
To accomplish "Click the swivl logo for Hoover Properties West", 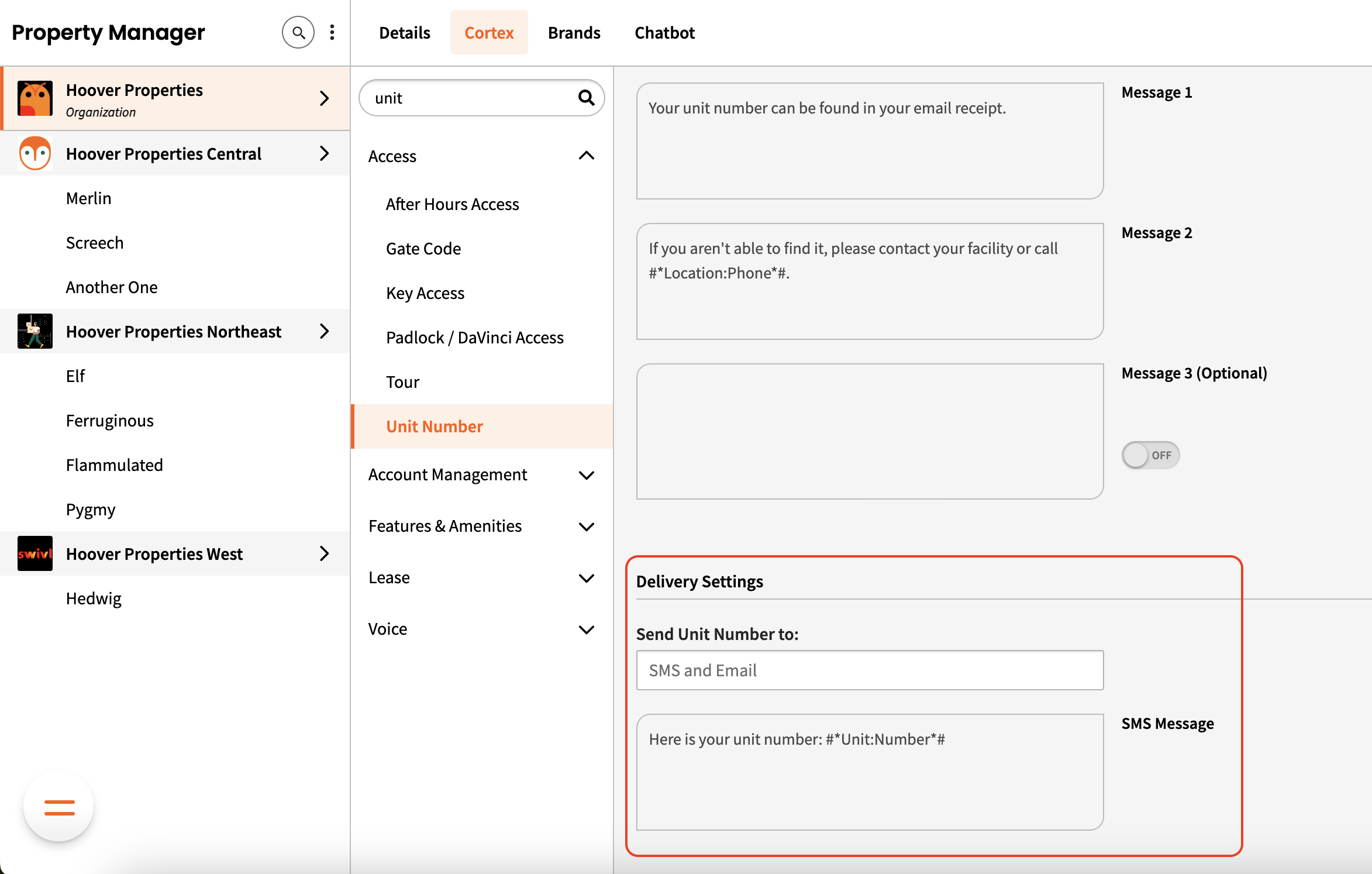I will (35, 553).
